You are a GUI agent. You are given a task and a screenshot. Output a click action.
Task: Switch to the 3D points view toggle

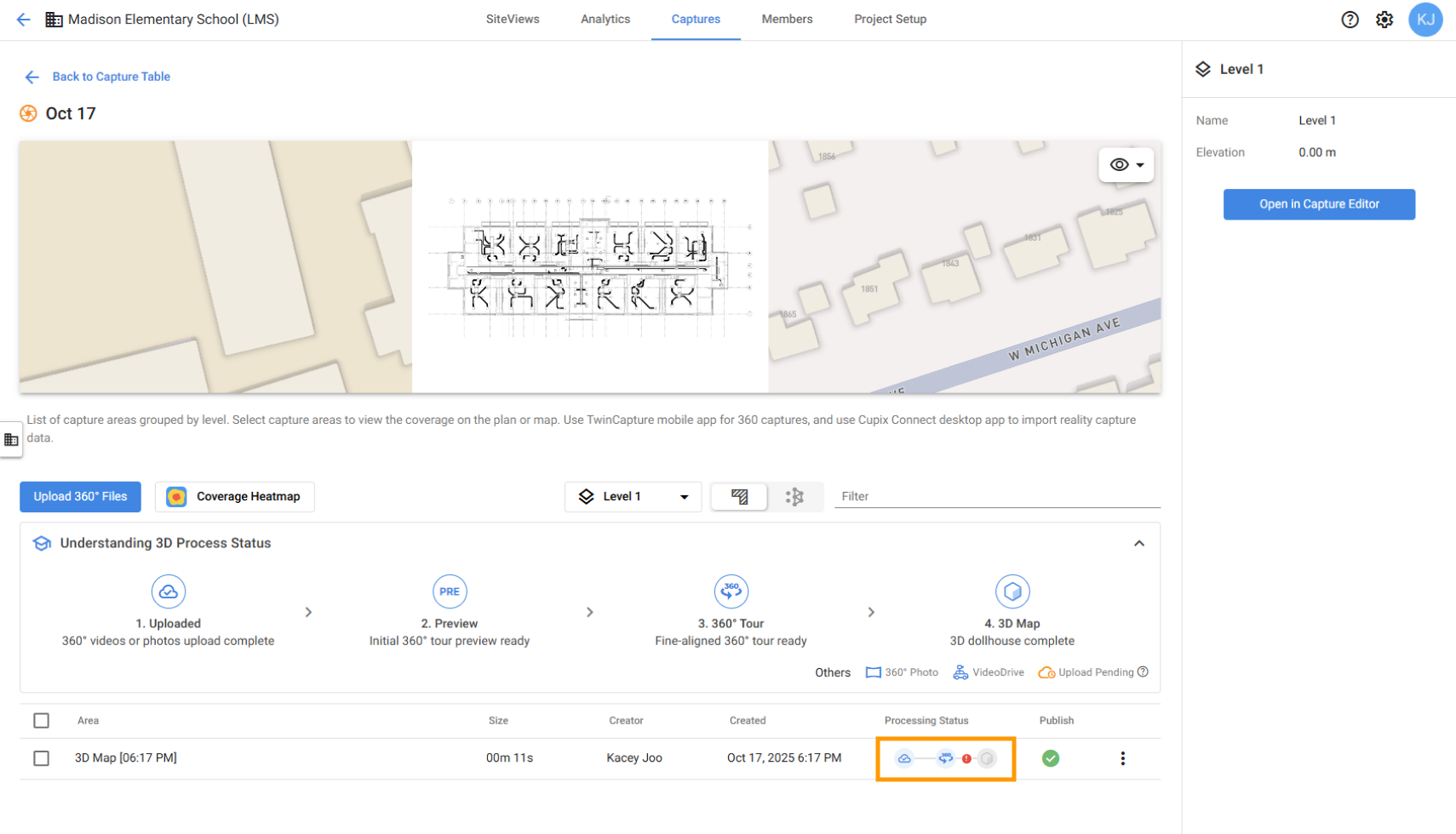click(x=794, y=497)
